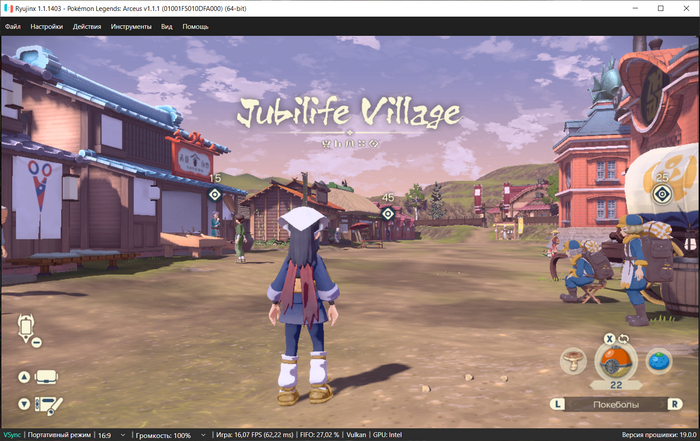The image size is (700, 441).
Task: Open the Действия menu
Action: point(87,27)
